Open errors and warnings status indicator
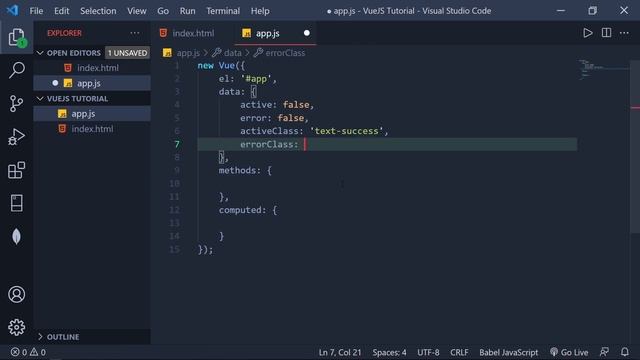This screenshot has width=640, height=360. point(28,352)
